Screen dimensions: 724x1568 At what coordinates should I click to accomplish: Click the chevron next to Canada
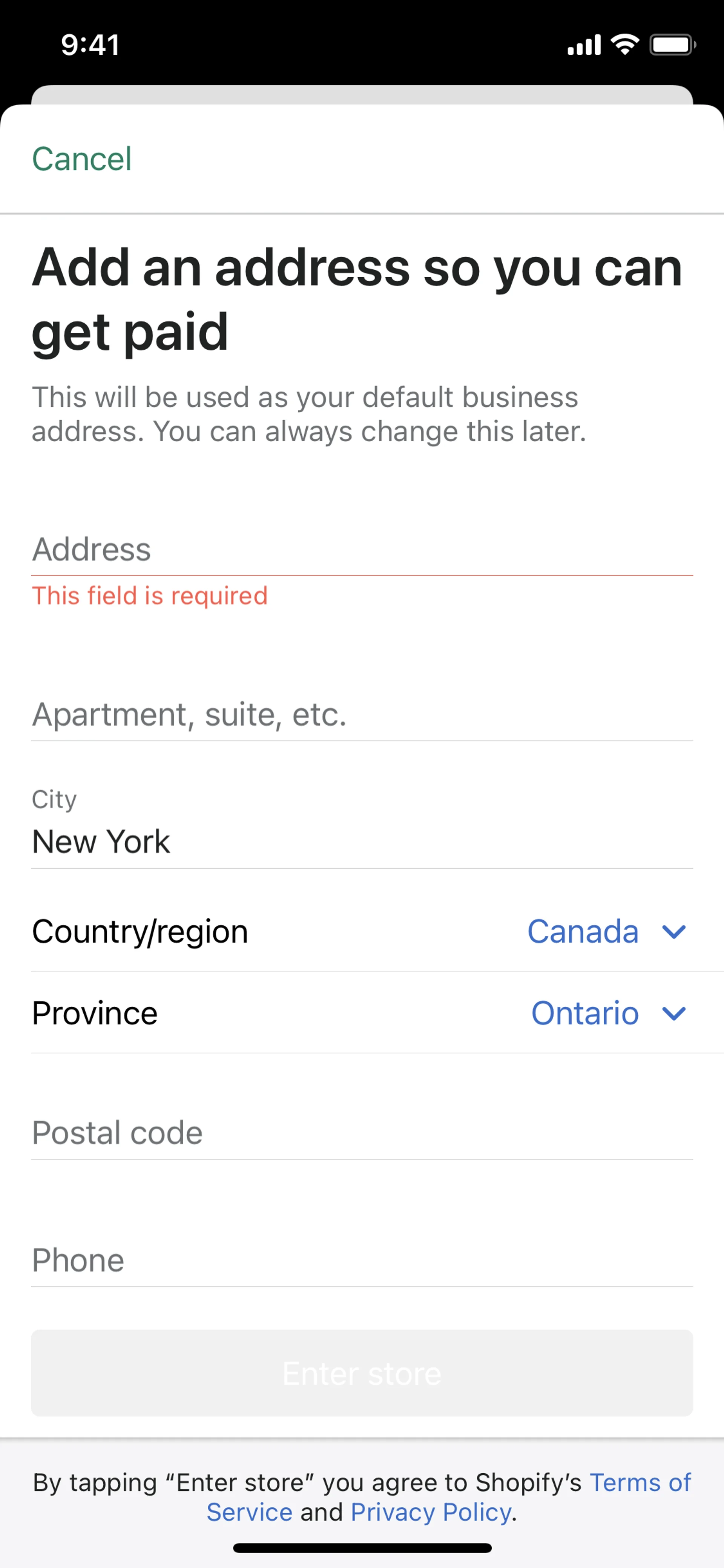[x=673, y=932]
